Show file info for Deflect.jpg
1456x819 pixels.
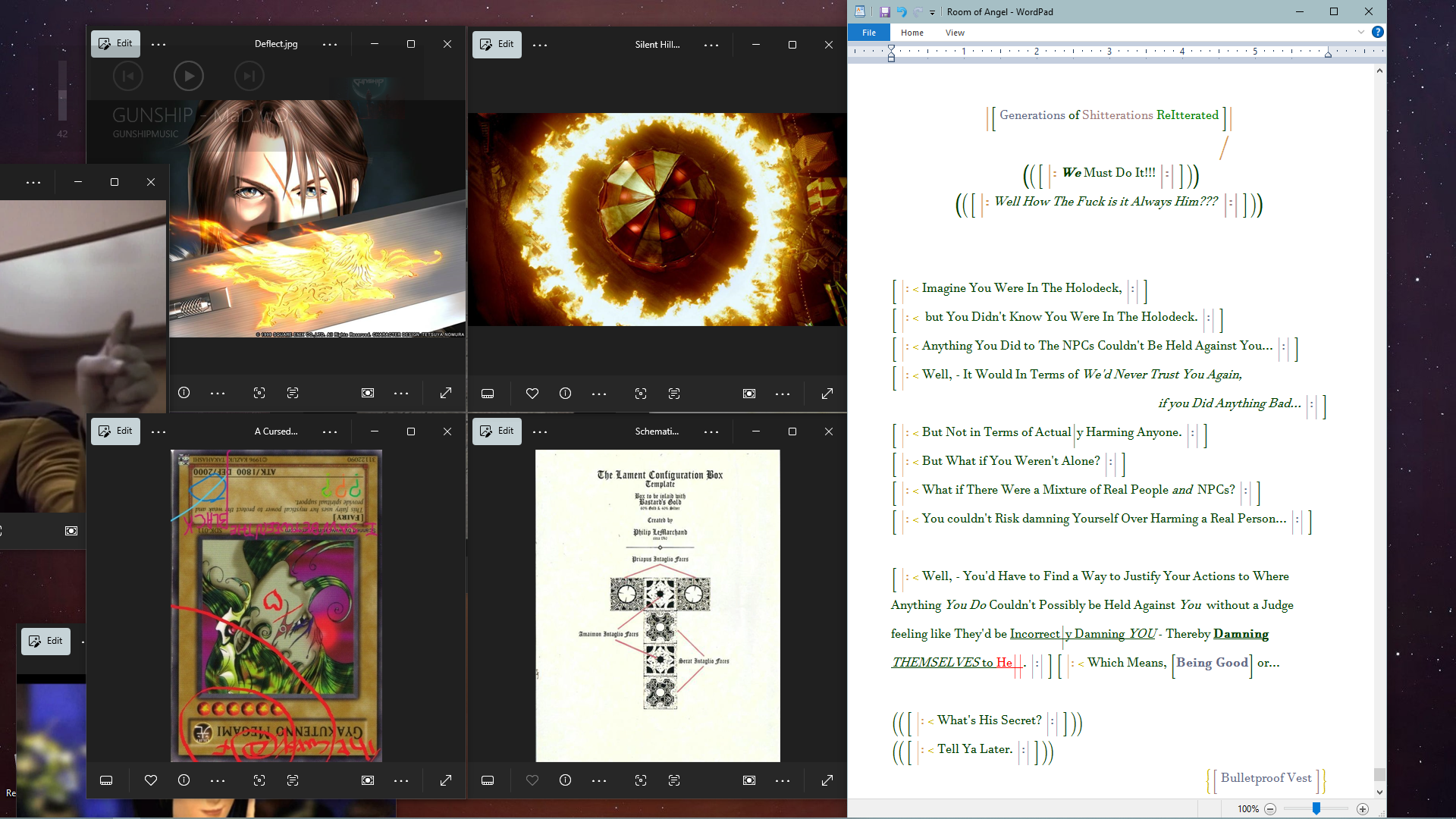point(184,393)
